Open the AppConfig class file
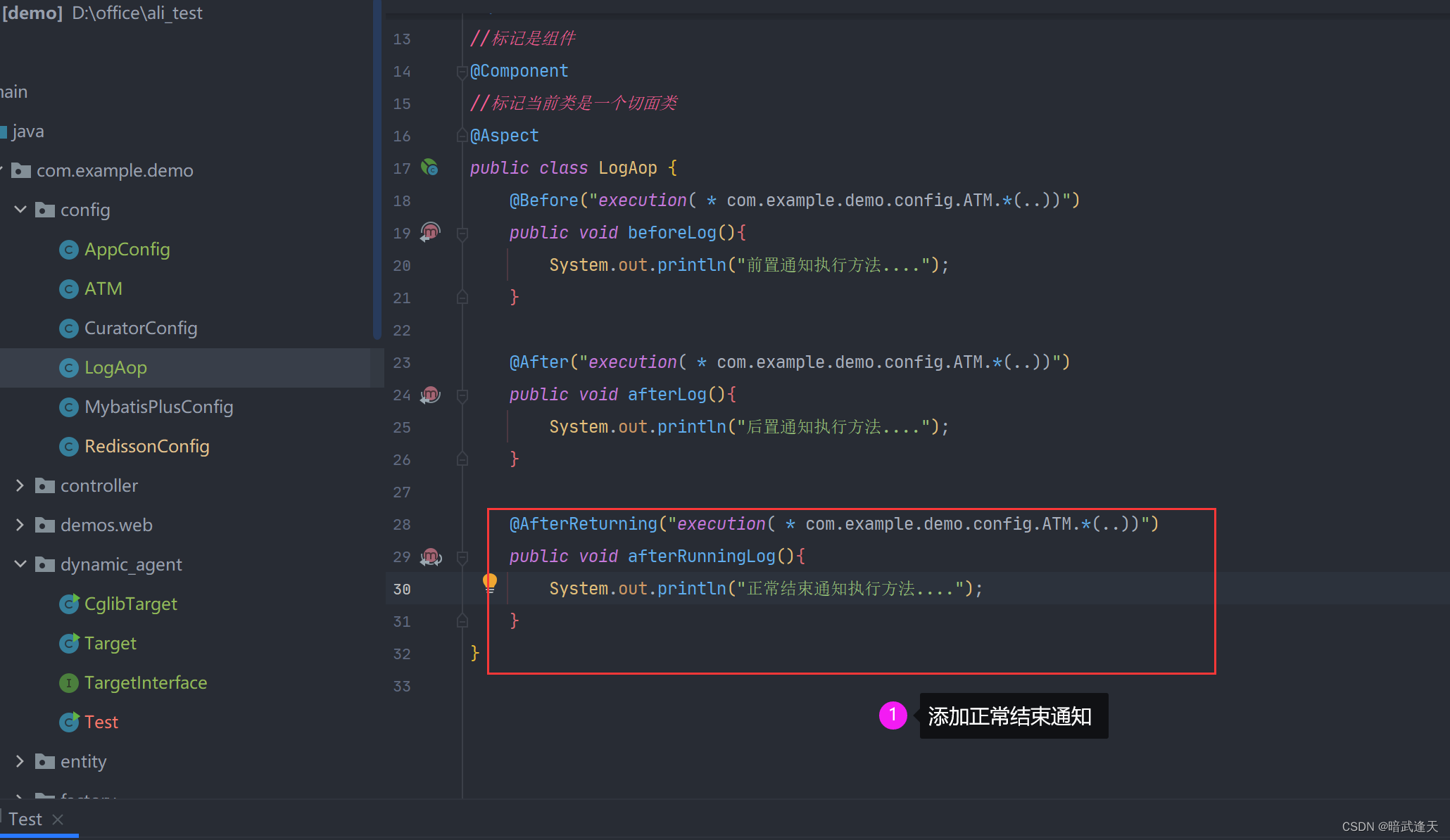1450x840 pixels. pos(127,250)
